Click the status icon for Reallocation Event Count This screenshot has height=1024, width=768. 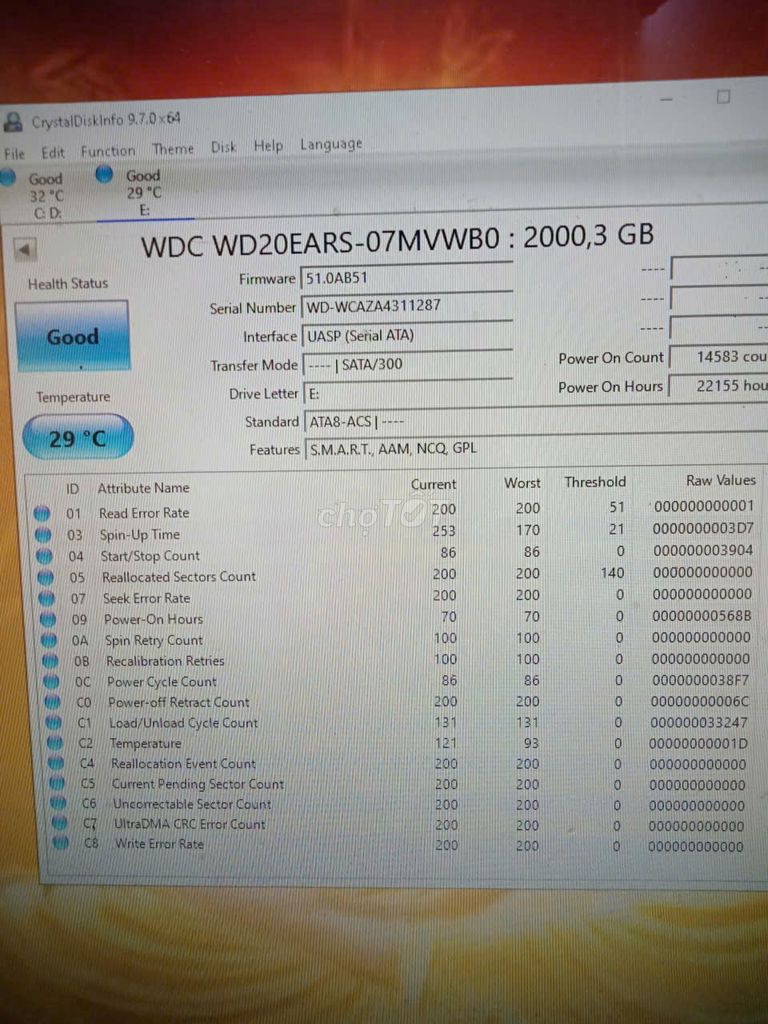point(57,764)
